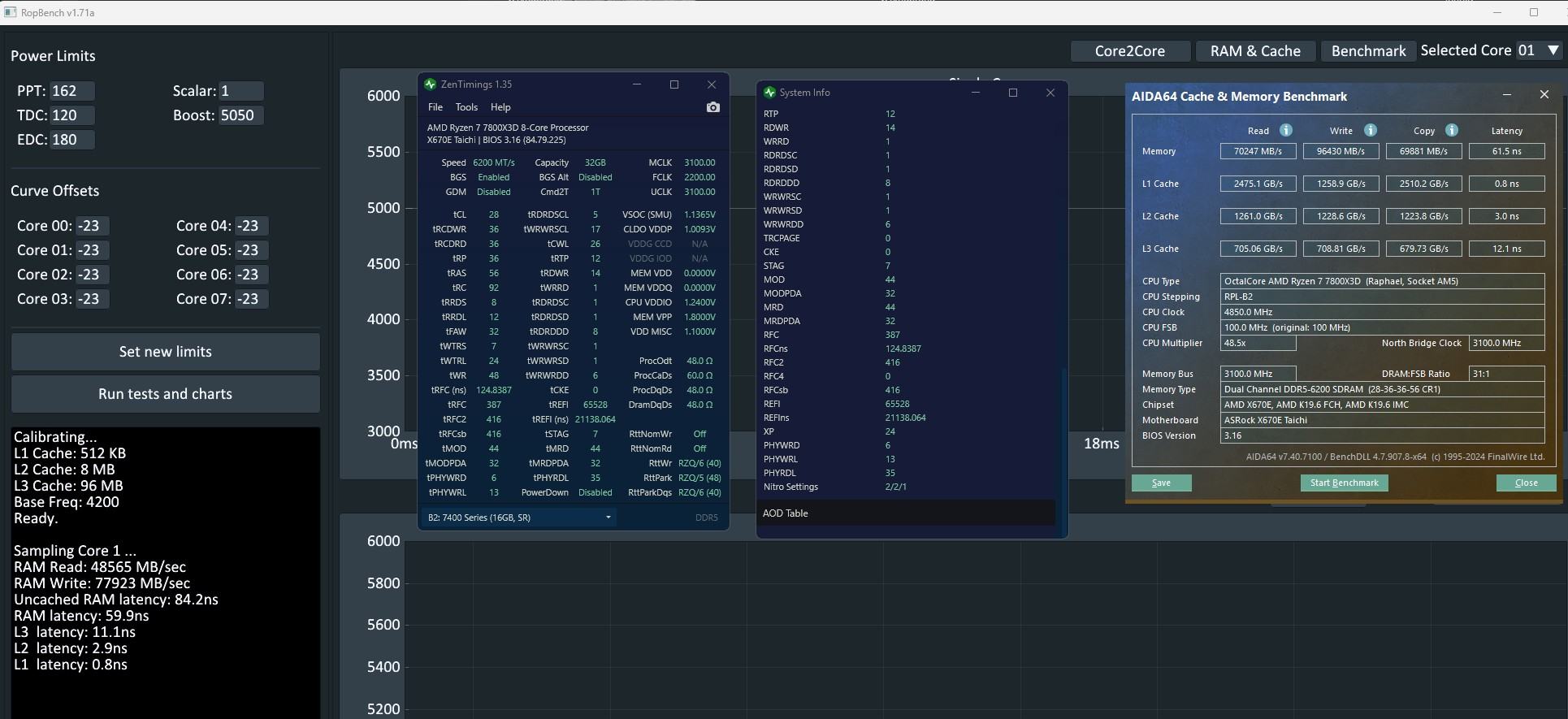
Task: Click the Core 03 offset field
Action: coord(92,299)
